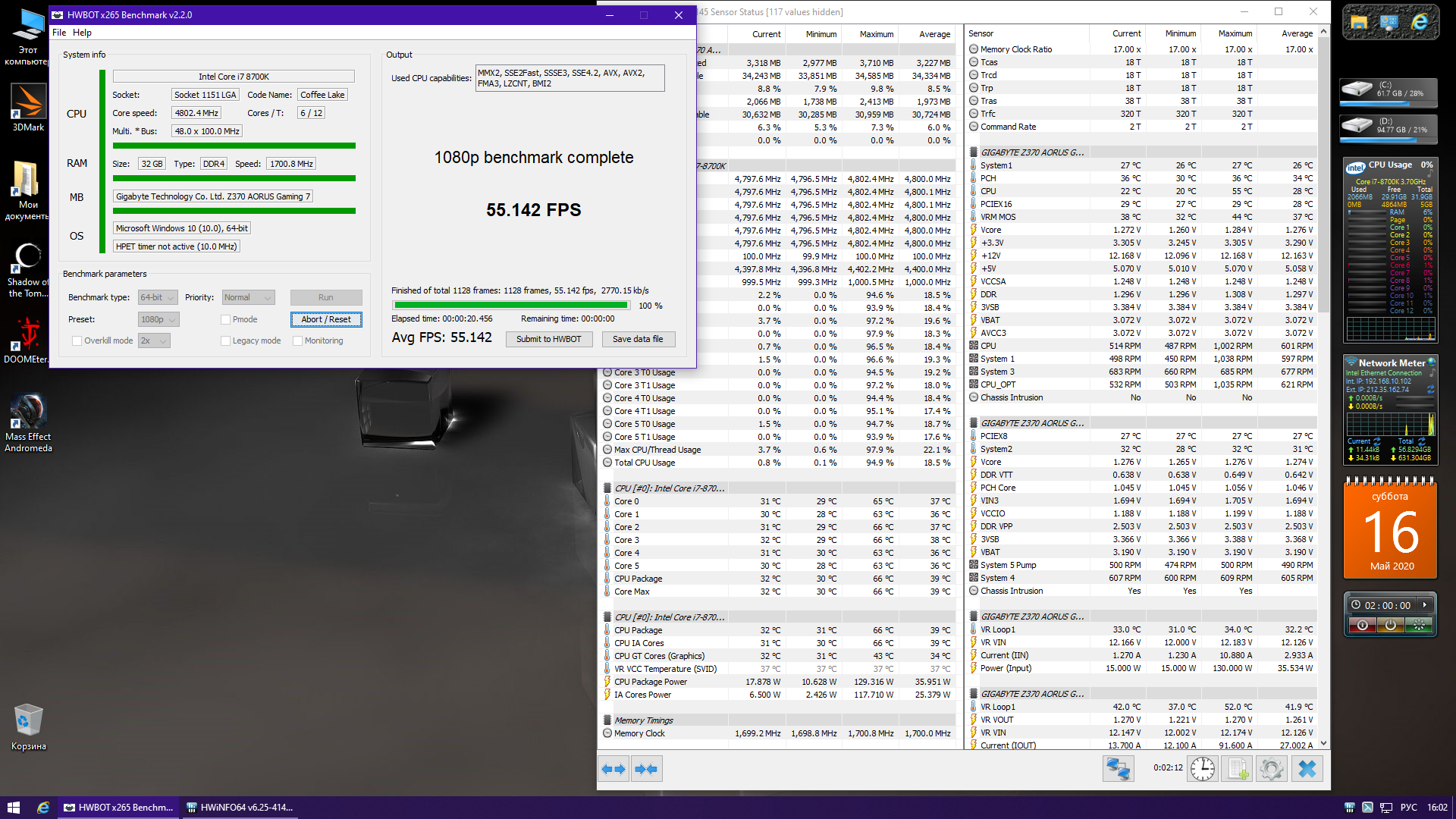Expand the Preset 1080p dropdown

158,320
